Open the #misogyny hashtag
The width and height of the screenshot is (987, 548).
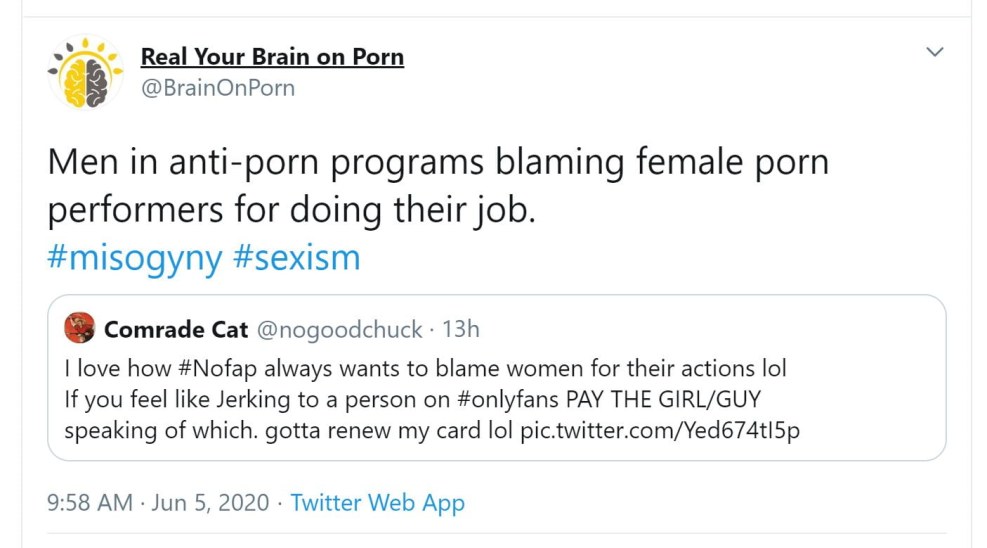tap(135, 258)
